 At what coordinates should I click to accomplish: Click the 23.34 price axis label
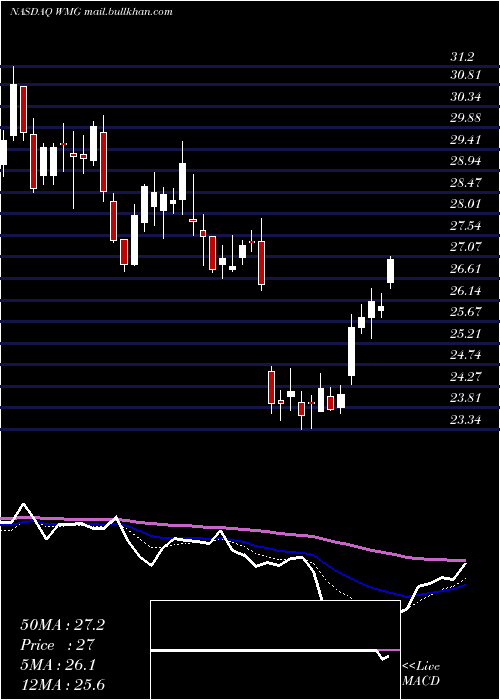point(466,419)
